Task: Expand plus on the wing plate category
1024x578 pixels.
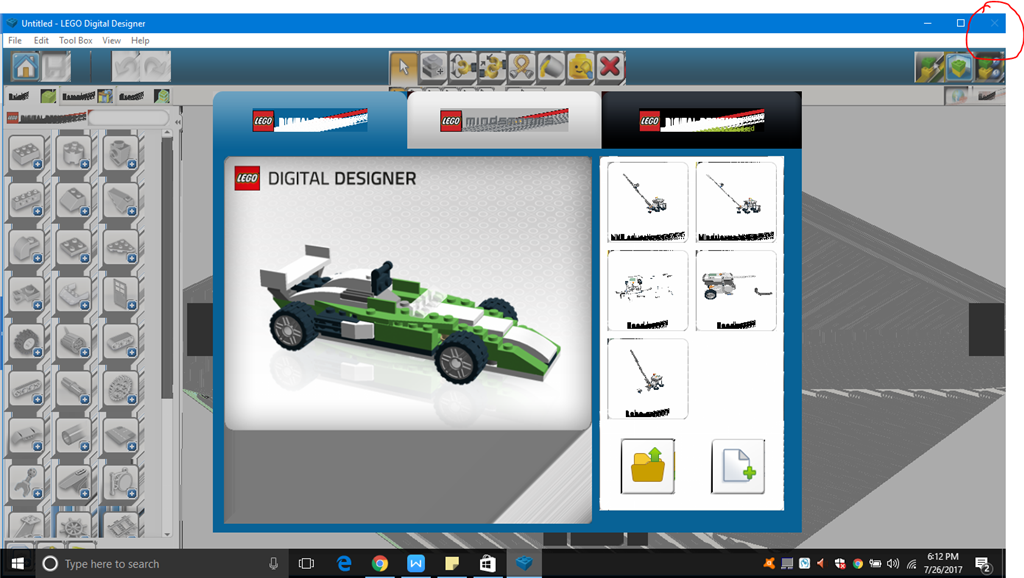Action: point(132,258)
